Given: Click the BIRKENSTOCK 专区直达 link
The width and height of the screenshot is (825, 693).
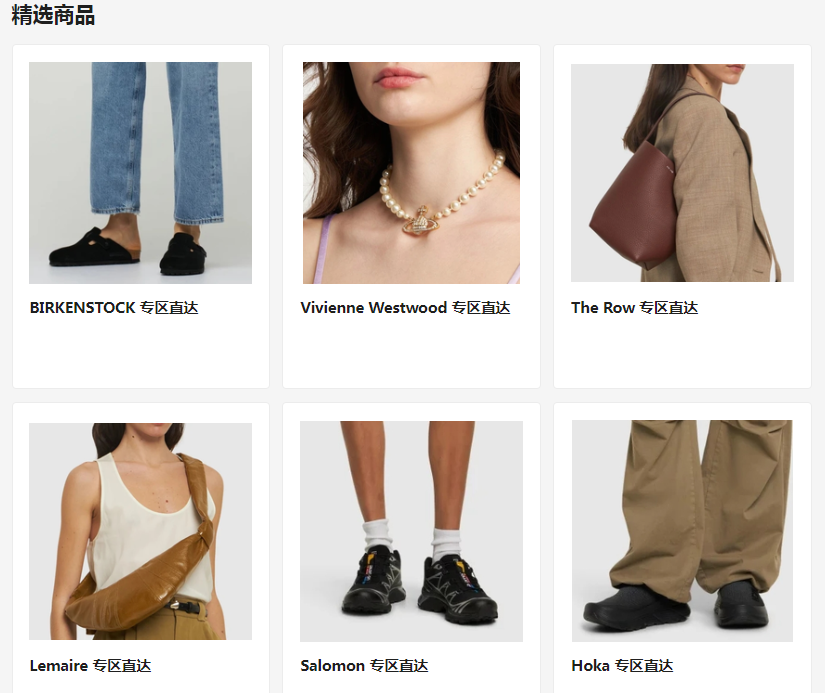Looking at the screenshot, I should pyautogui.click(x=114, y=307).
